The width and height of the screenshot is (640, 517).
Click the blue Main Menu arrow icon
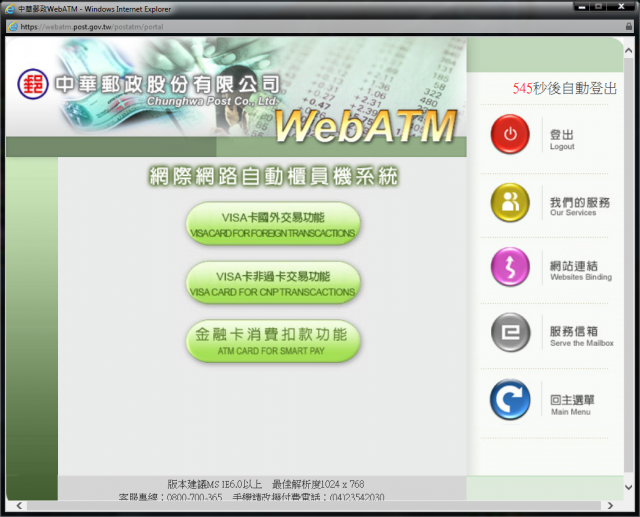(x=510, y=400)
